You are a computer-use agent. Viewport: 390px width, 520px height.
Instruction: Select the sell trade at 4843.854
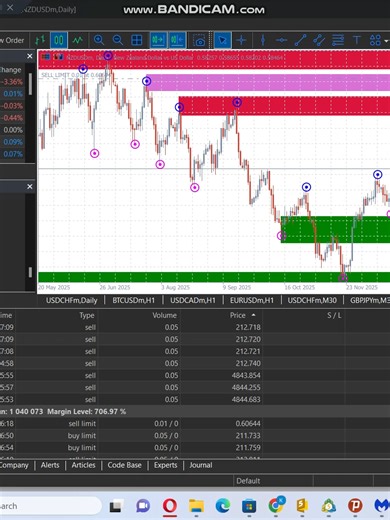click(x=195, y=375)
